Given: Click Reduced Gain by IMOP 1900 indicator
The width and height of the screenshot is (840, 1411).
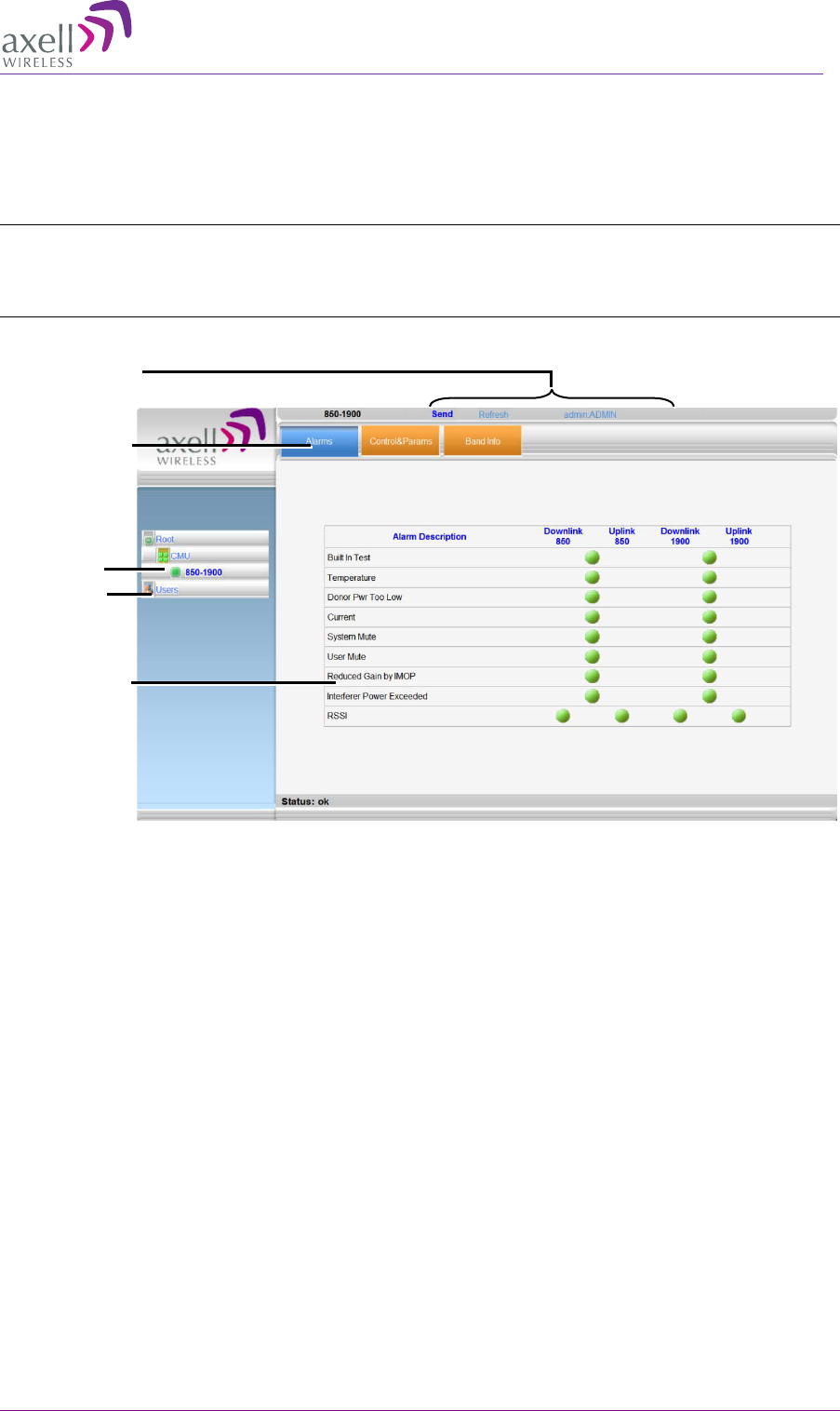Looking at the screenshot, I should point(709,677).
